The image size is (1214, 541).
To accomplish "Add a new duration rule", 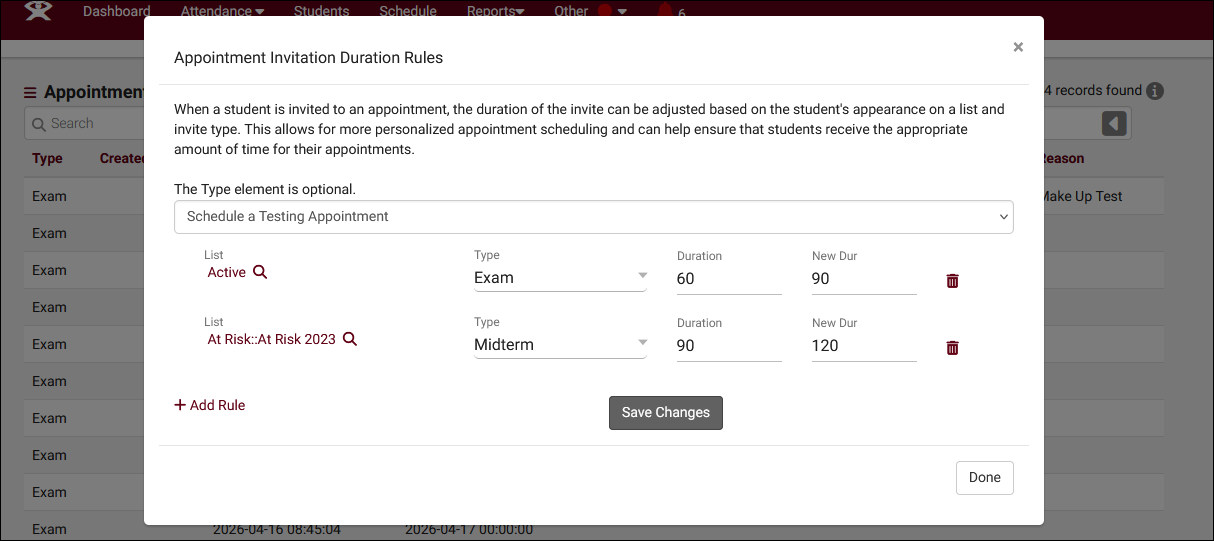I will (x=210, y=405).
